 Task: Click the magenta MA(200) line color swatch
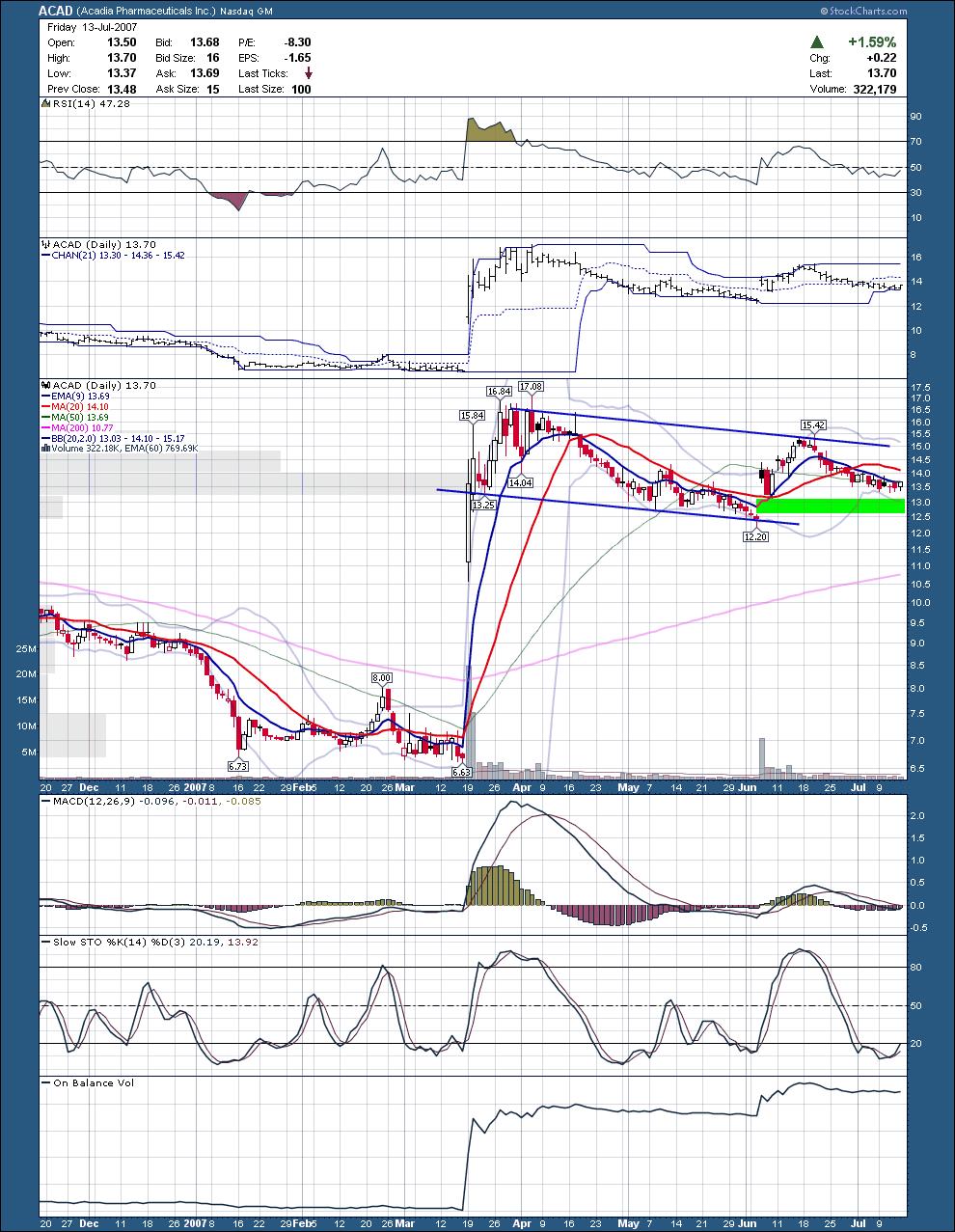(x=46, y=428)
